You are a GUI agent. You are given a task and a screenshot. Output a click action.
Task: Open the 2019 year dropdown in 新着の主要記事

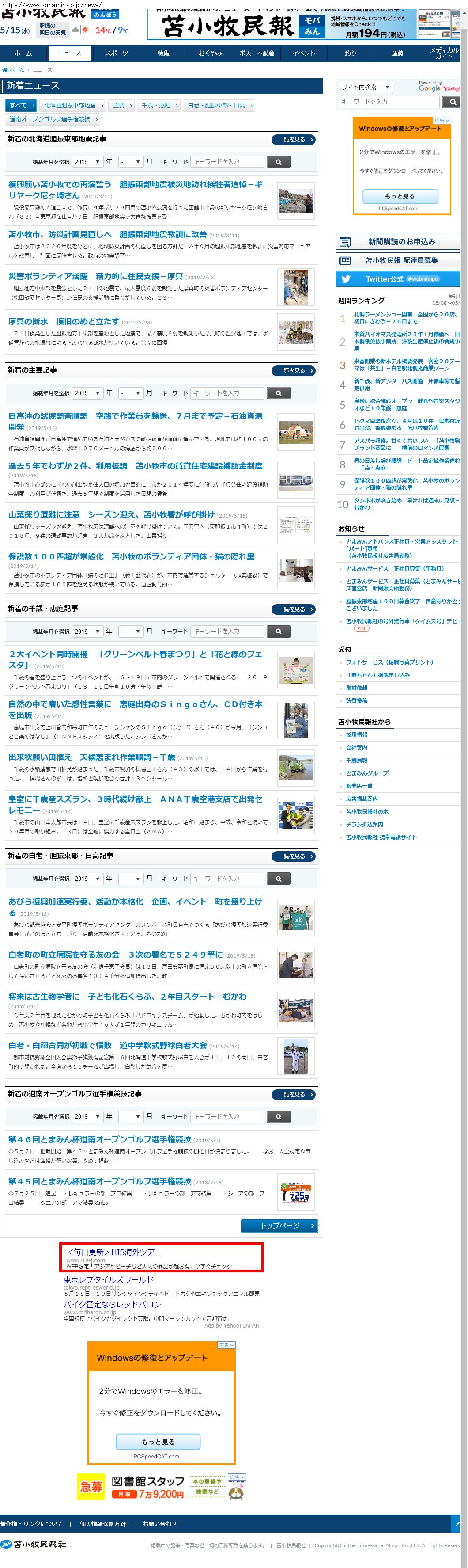87,393
